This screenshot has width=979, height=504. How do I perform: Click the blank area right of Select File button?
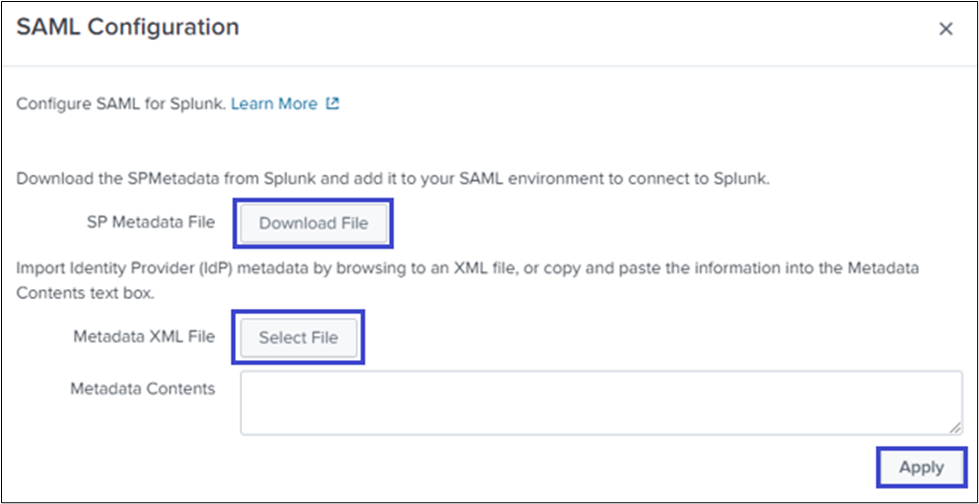(x=650, y=337)
